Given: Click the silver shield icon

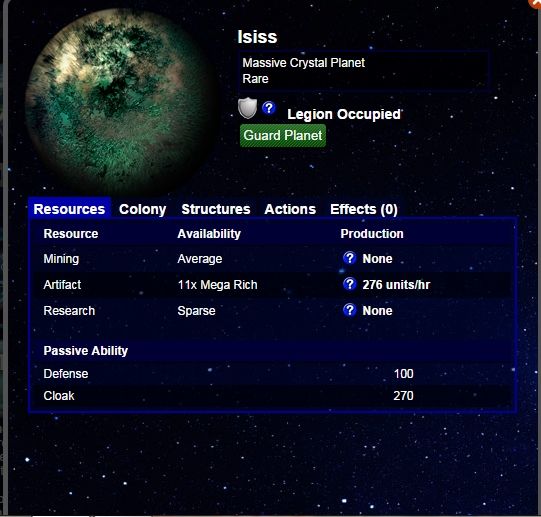Looking at the screenshot, I should 247,108.
